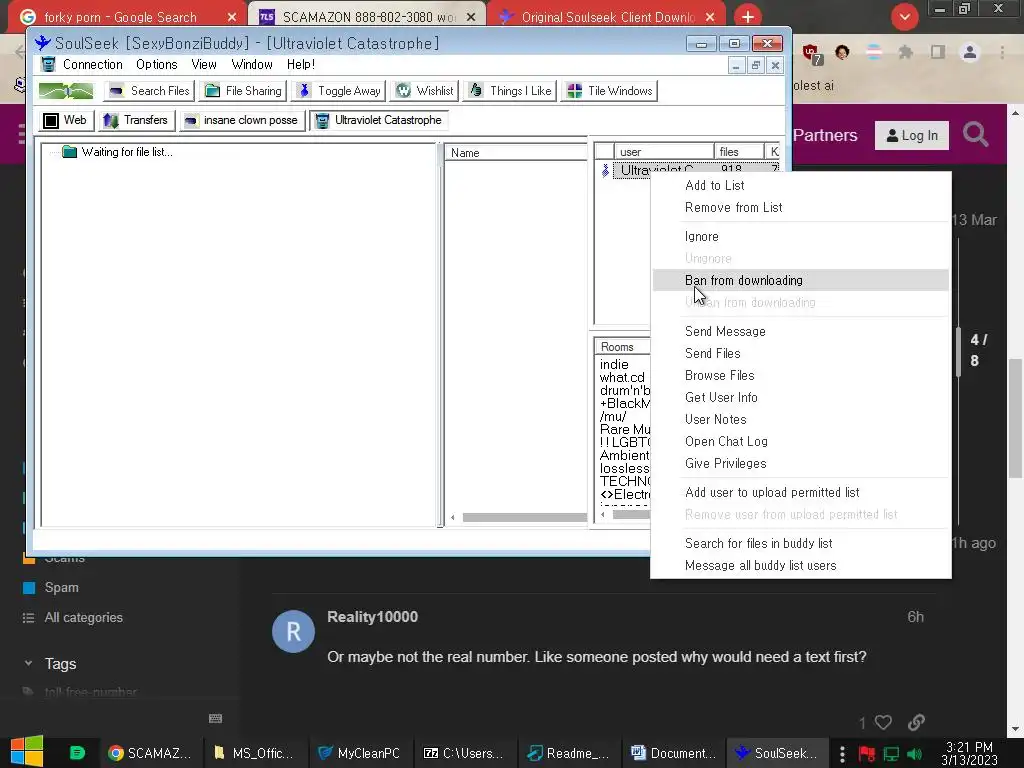Select Message all buddy list users
This screenshot has width=1024, height=768.
pos(801,566)
